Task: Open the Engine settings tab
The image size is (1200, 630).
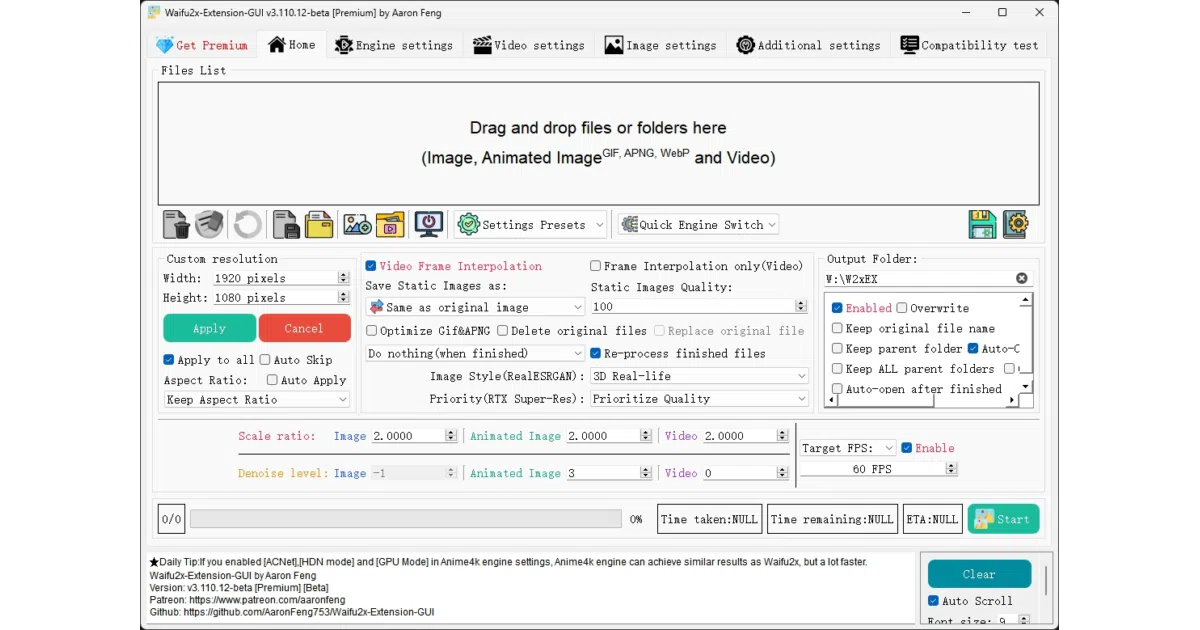Action: [x=393, y=45]
